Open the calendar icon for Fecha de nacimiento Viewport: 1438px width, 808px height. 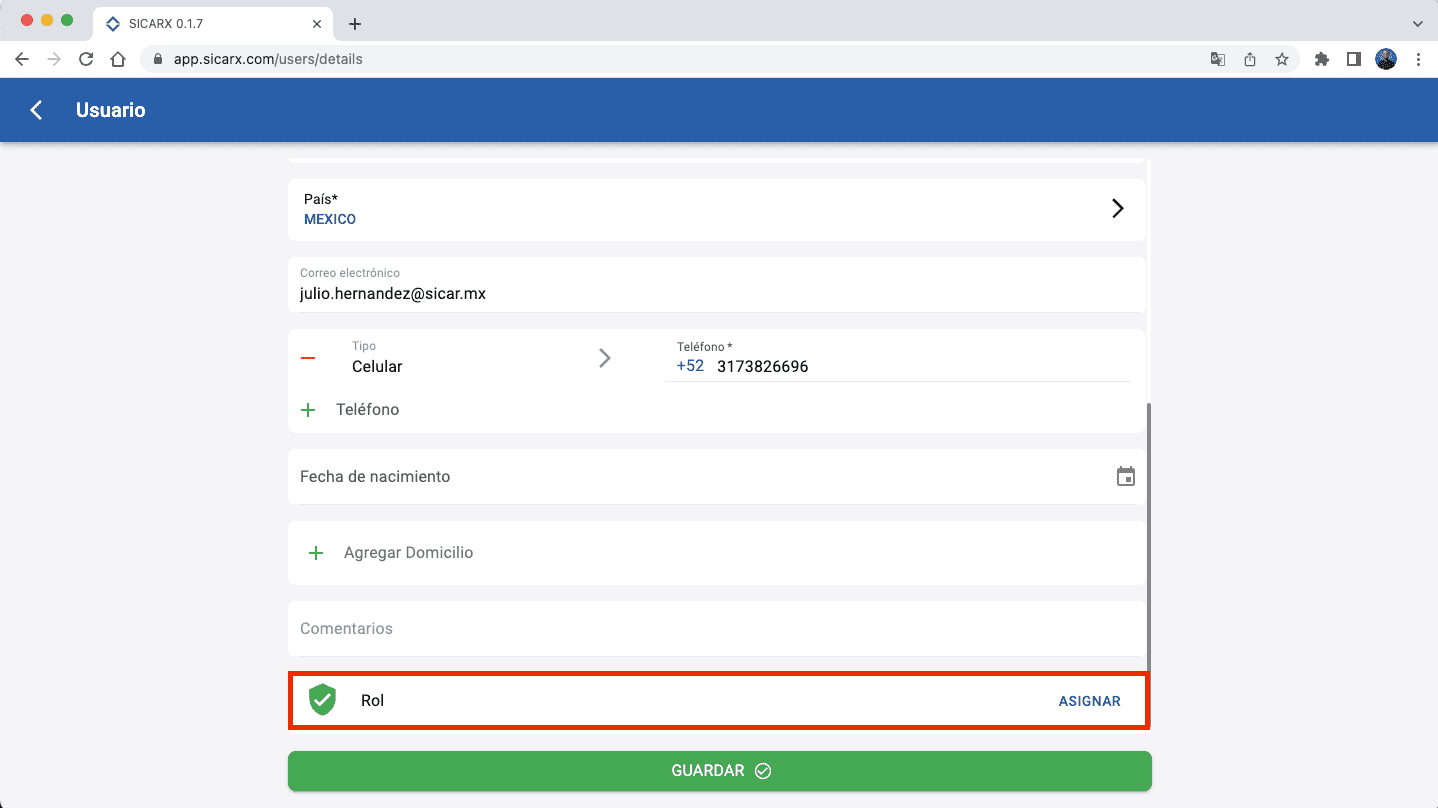[1126, 477]
